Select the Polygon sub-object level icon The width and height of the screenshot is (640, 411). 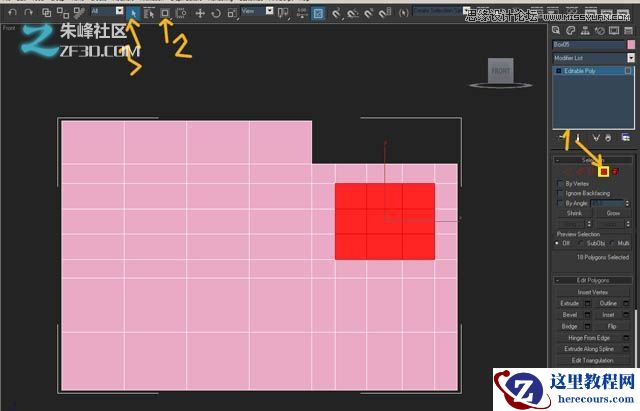click(604, 171)
